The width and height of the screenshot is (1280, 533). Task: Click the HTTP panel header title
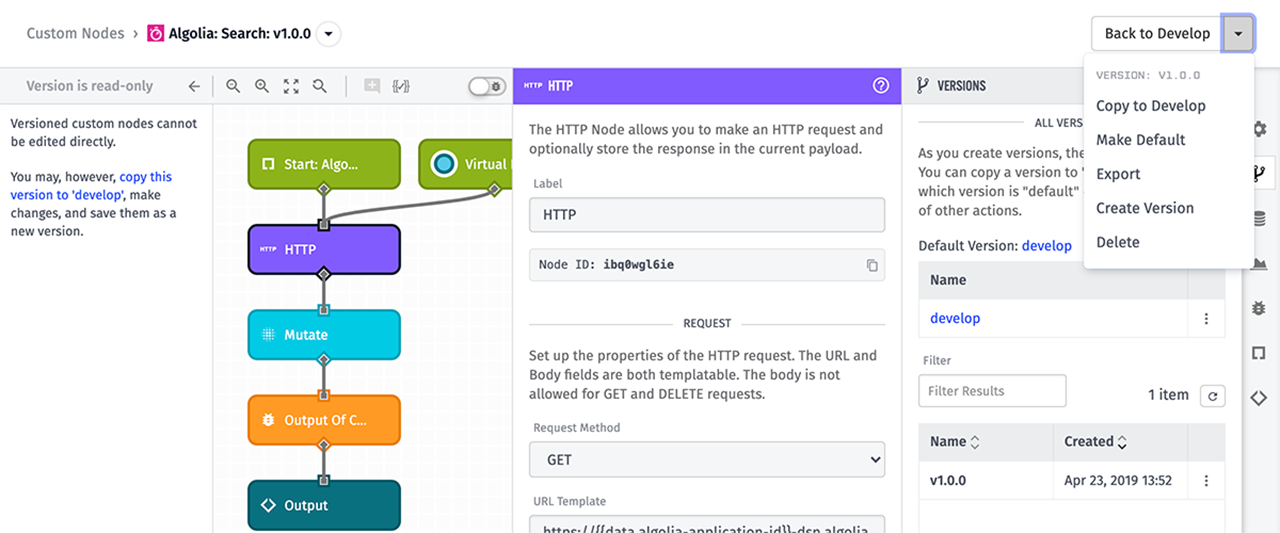(560, 86)
